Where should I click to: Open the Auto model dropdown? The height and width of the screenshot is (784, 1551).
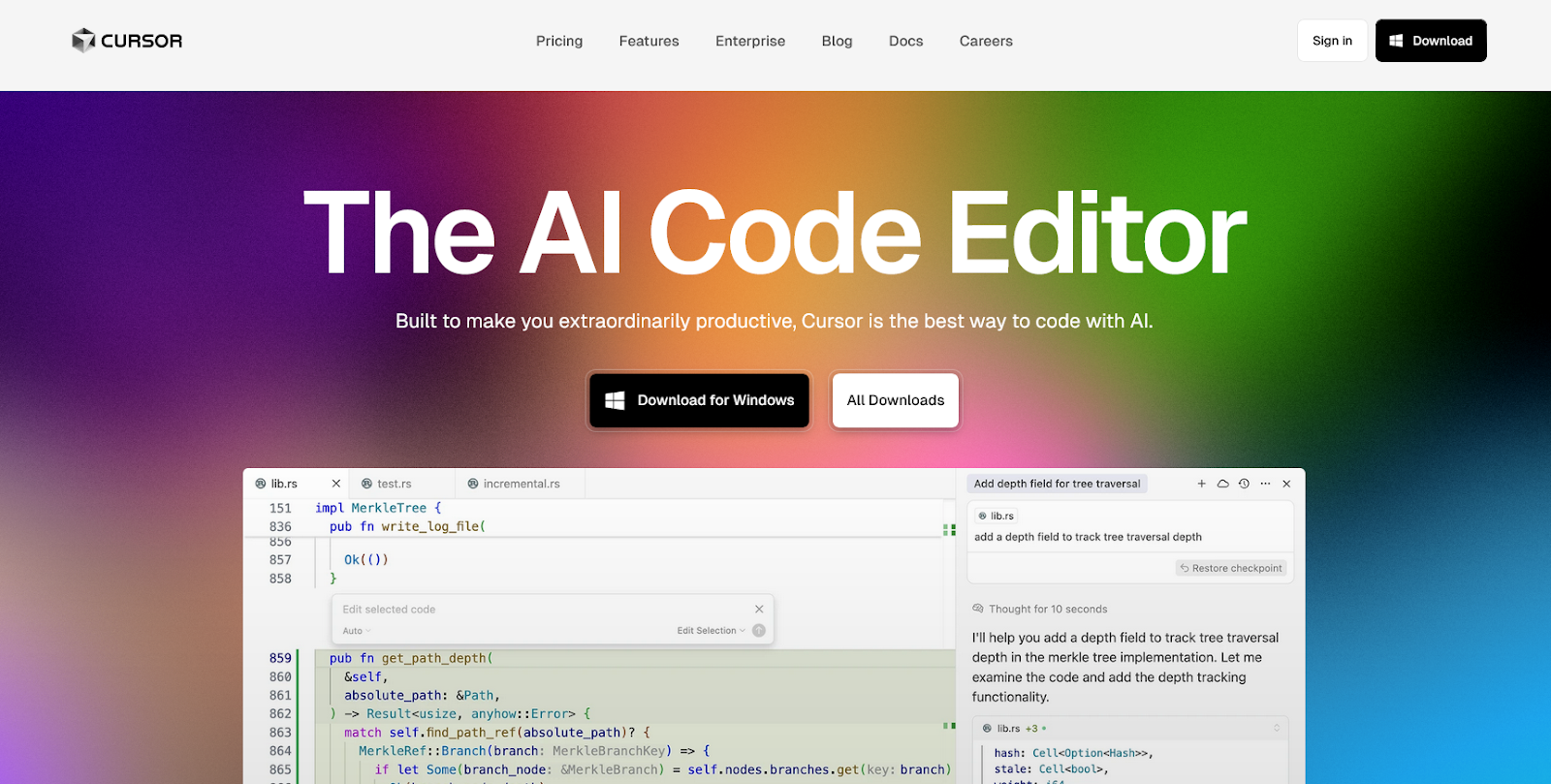click(357, 631)
